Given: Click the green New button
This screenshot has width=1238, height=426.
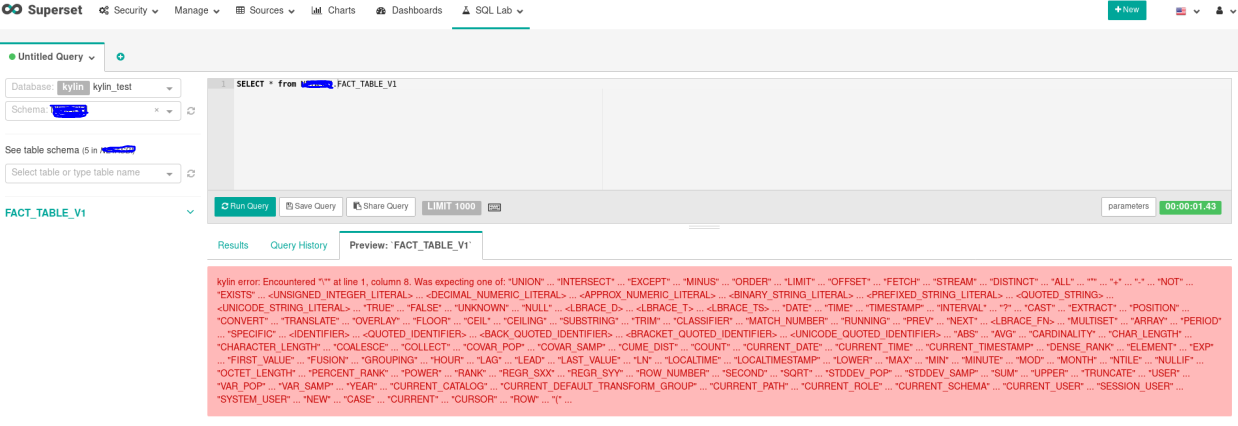Looking at the screenshot, I should click(x=1126, y=10).
